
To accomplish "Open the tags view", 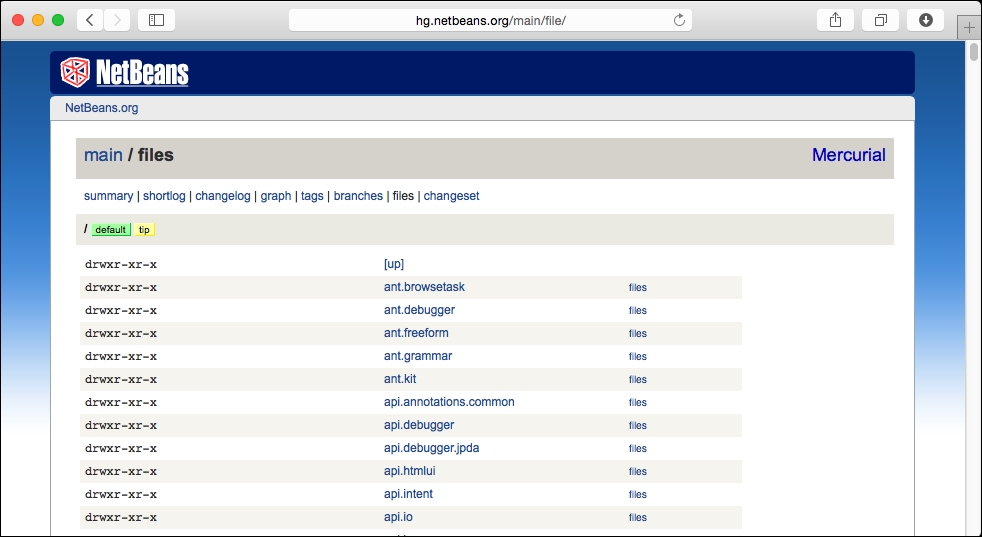I will (x=312, y=196).
